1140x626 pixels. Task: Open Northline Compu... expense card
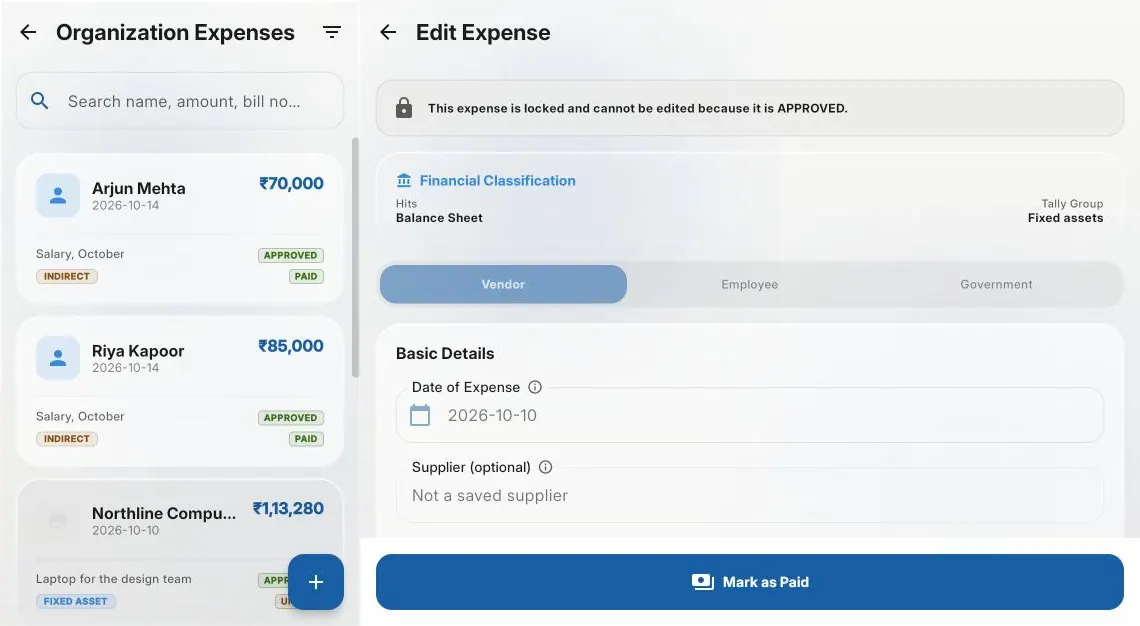point(180,551)
